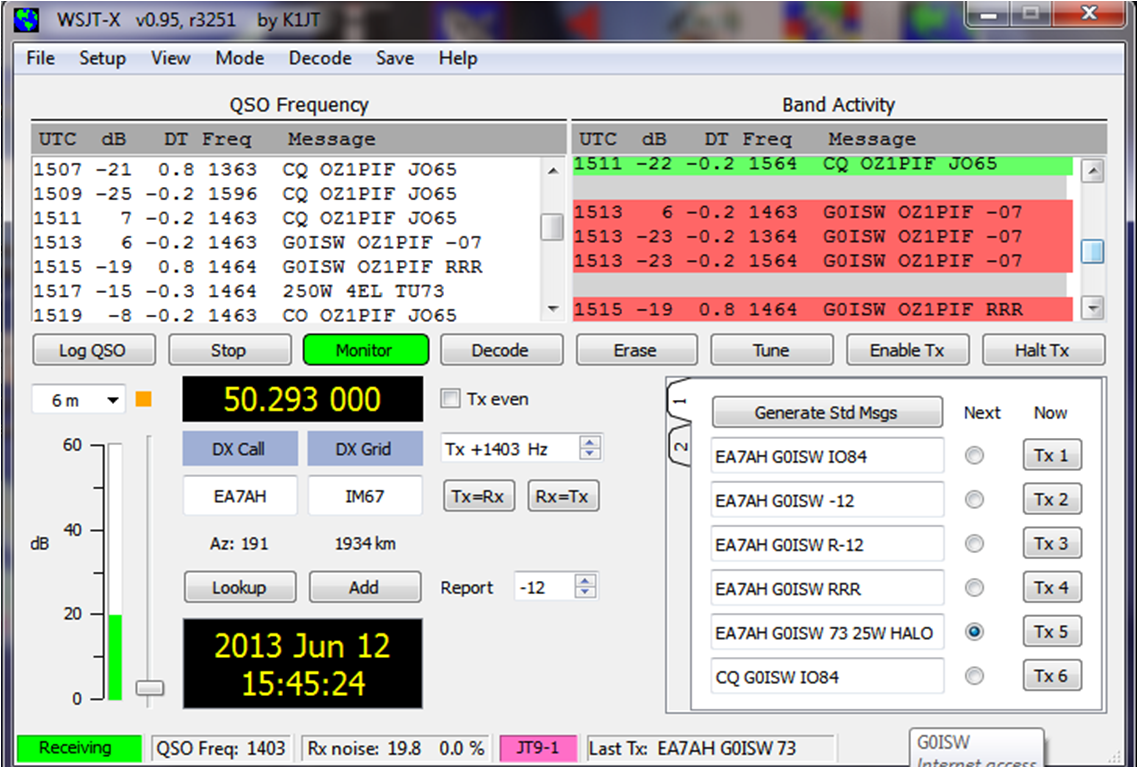Select Next radio for EA7AH G0ISW -12
The height and width of the screenshot is (768, 1138).
[974, 499]
